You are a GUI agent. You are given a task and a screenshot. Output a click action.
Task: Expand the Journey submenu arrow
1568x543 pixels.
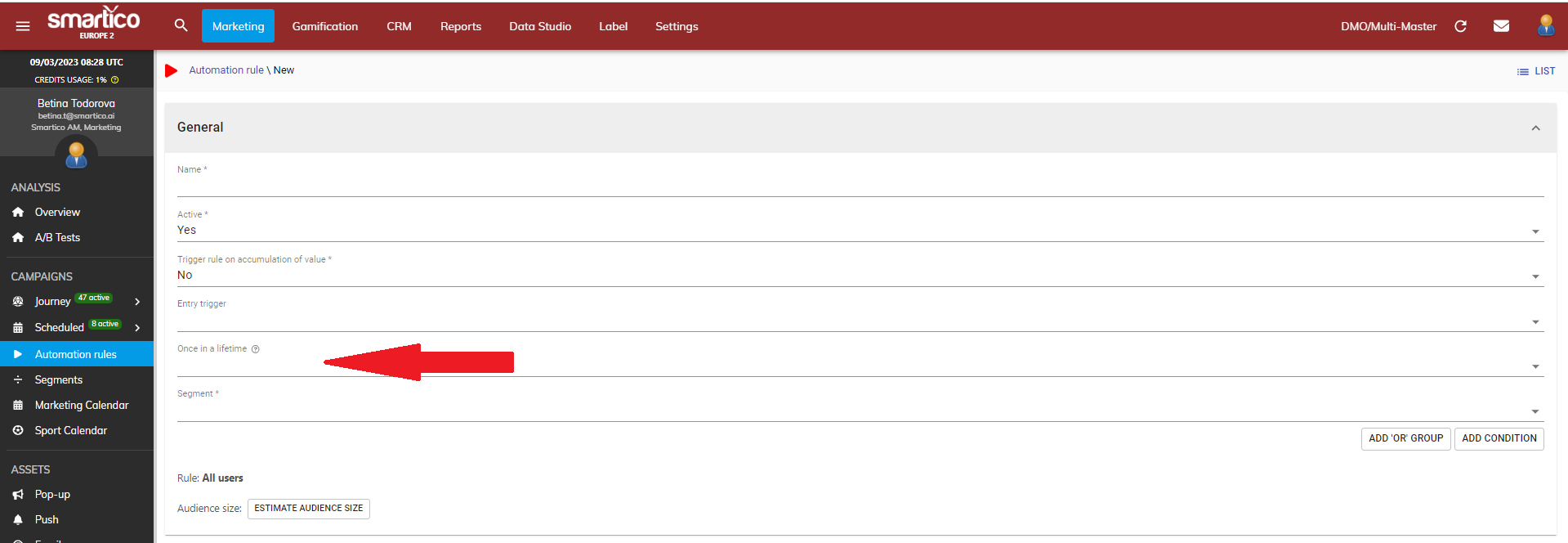[x=137, y=302]
